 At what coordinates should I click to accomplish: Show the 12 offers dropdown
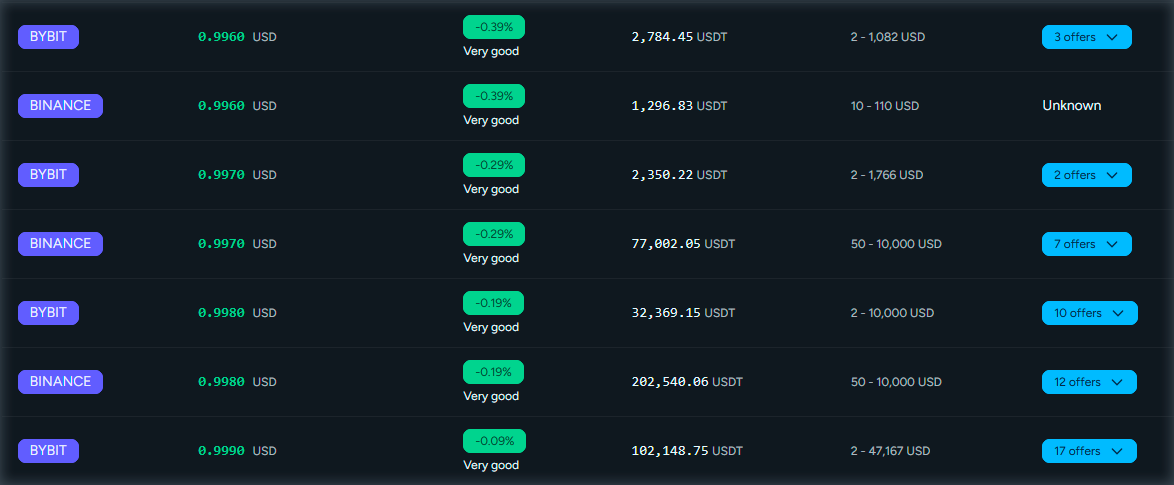tap(1089, 382)
